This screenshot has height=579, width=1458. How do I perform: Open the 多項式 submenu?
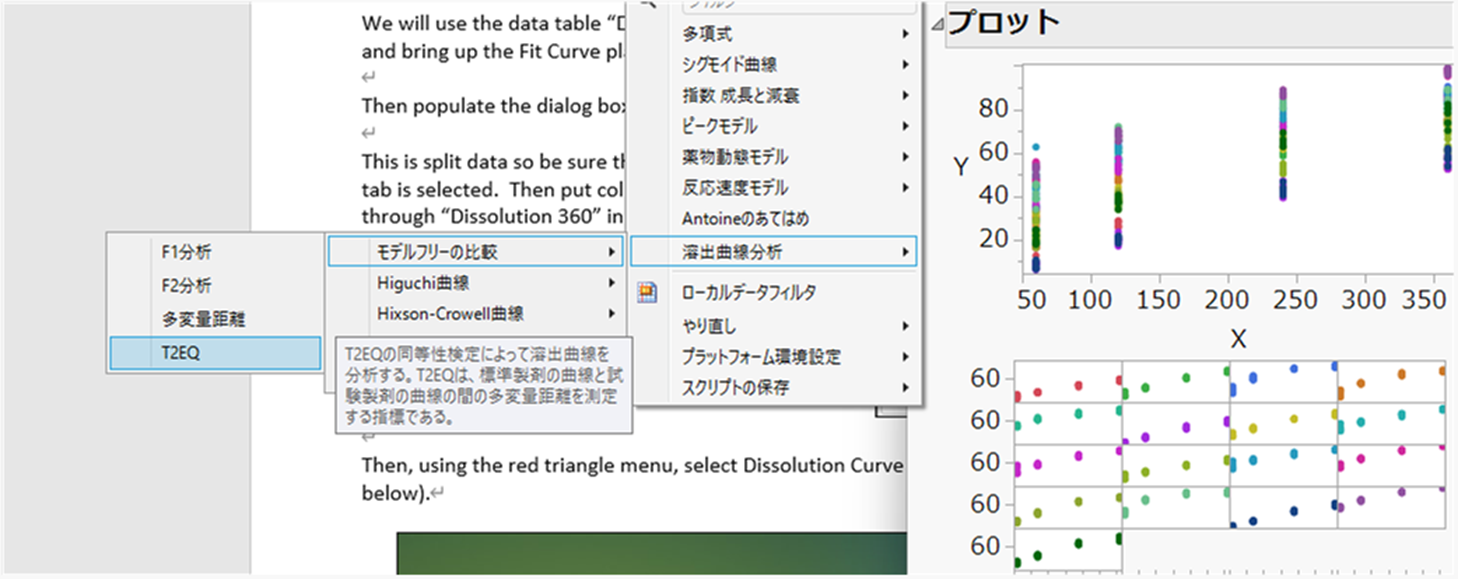coord(774,34)
